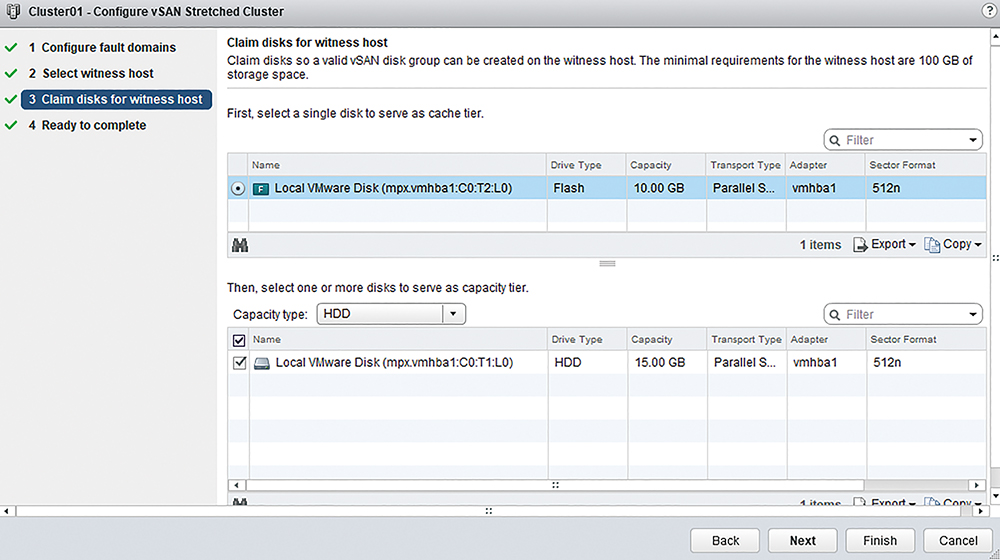Click the capacity tier Filter input field
The image size is (1000, 560).
[x=902, y=315]
